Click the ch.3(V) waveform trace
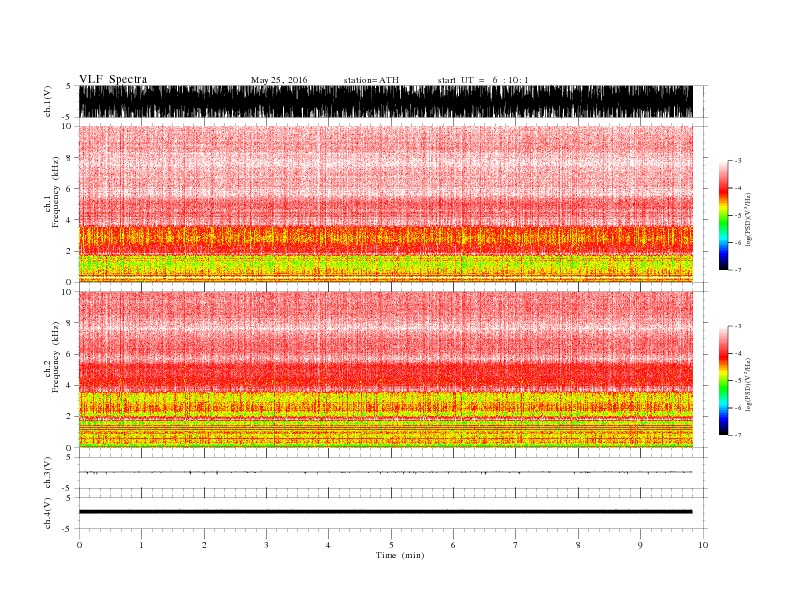792x612 pixels. (x=386, y=472)
